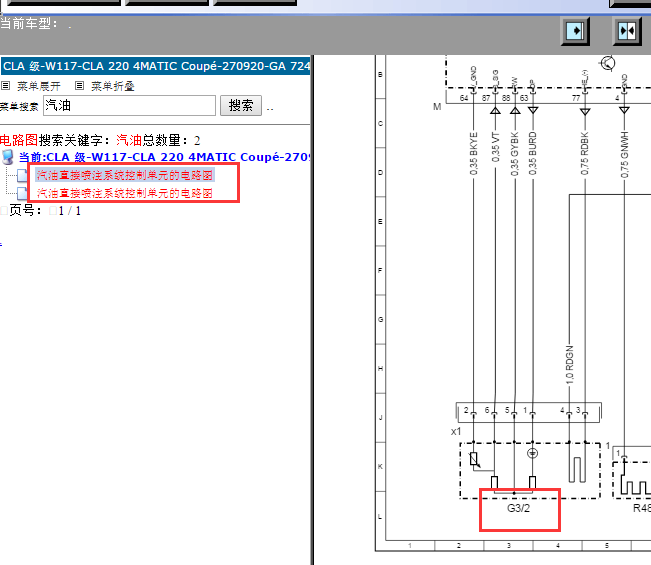Collapse the menu via 菜单折叠 link

[x=113, y=86]
